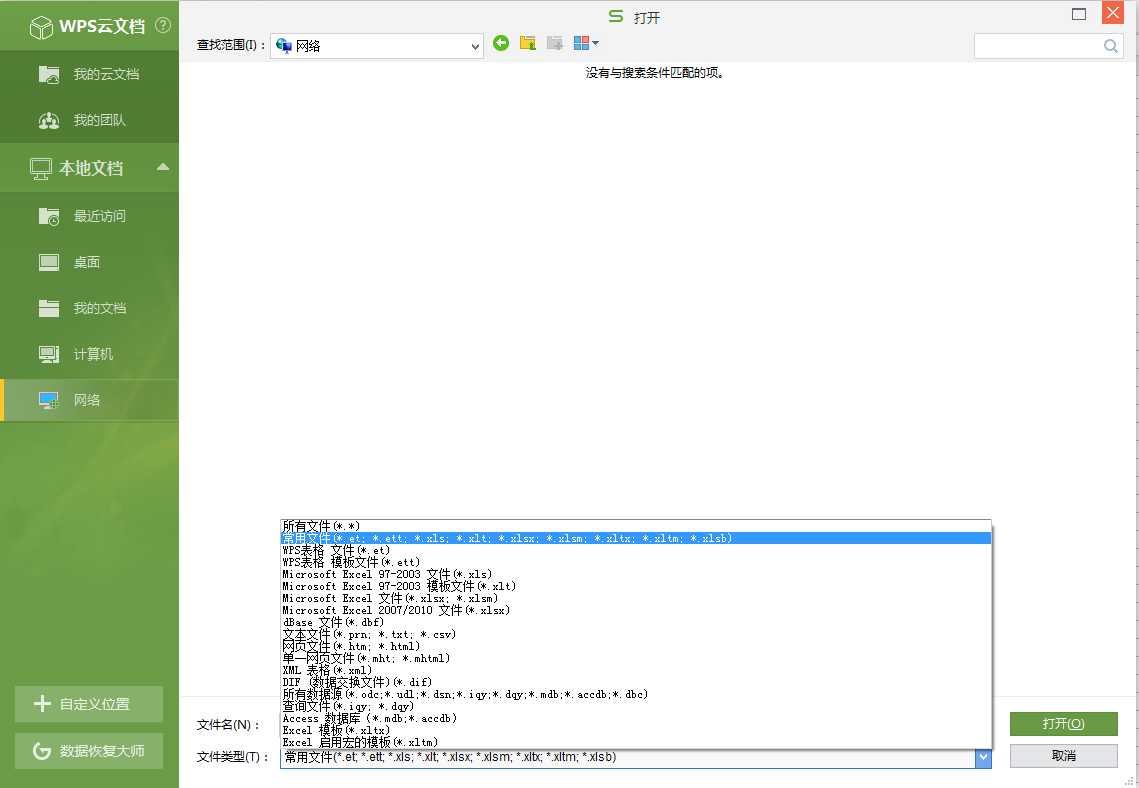Click the 打开(O) button
Viewport: 1139px width, 788px height.
coord(1063,724)
